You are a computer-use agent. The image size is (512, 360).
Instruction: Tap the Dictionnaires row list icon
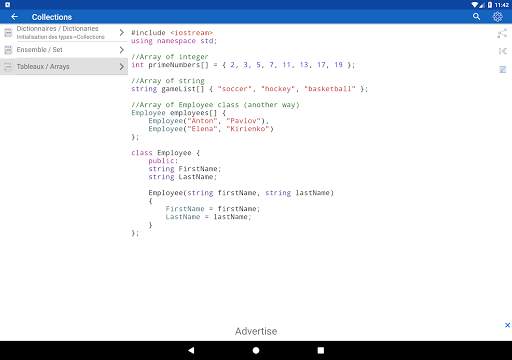(8, 33)
